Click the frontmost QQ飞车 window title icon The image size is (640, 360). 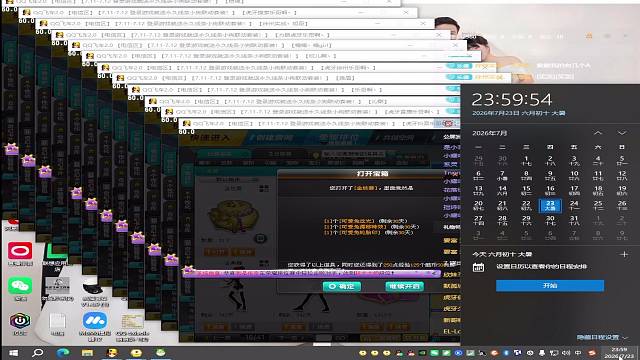tap(187, 123)
